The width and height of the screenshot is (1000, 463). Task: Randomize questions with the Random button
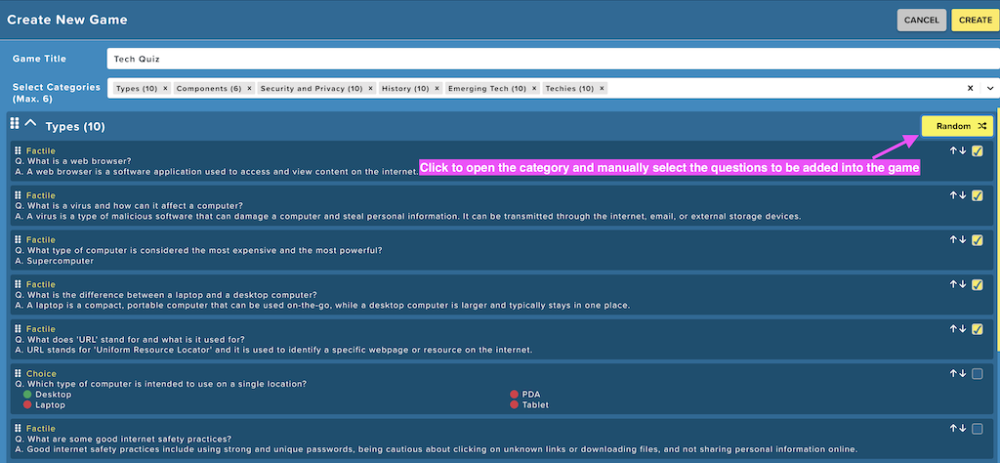[957, 126]
